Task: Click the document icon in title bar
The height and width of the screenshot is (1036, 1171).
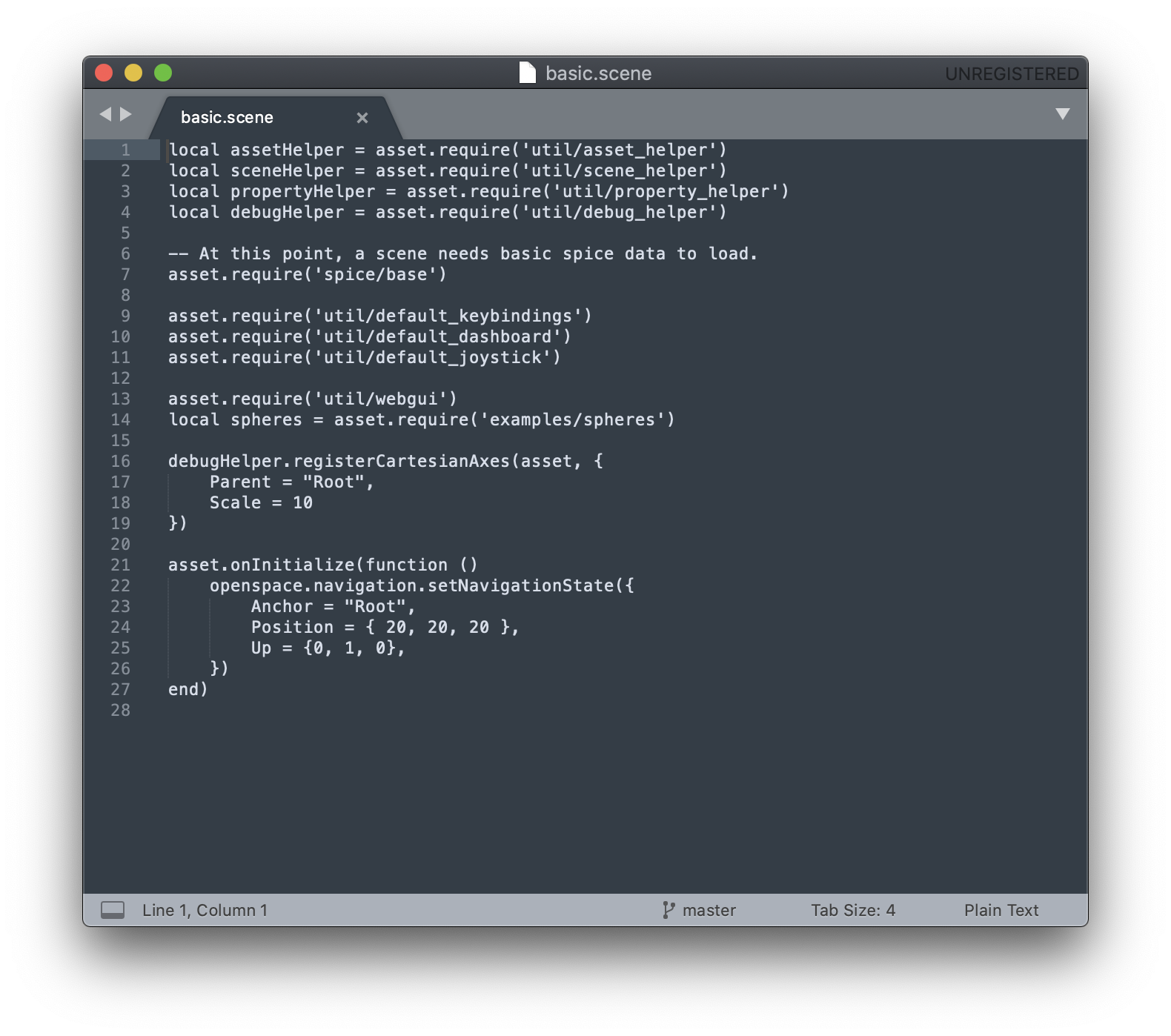Action: coord(528,73)
